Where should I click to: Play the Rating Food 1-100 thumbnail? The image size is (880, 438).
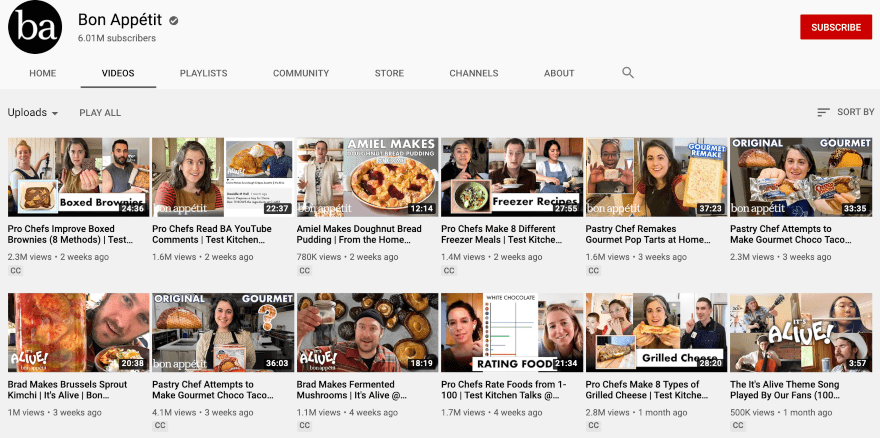(x=511, y=332)
